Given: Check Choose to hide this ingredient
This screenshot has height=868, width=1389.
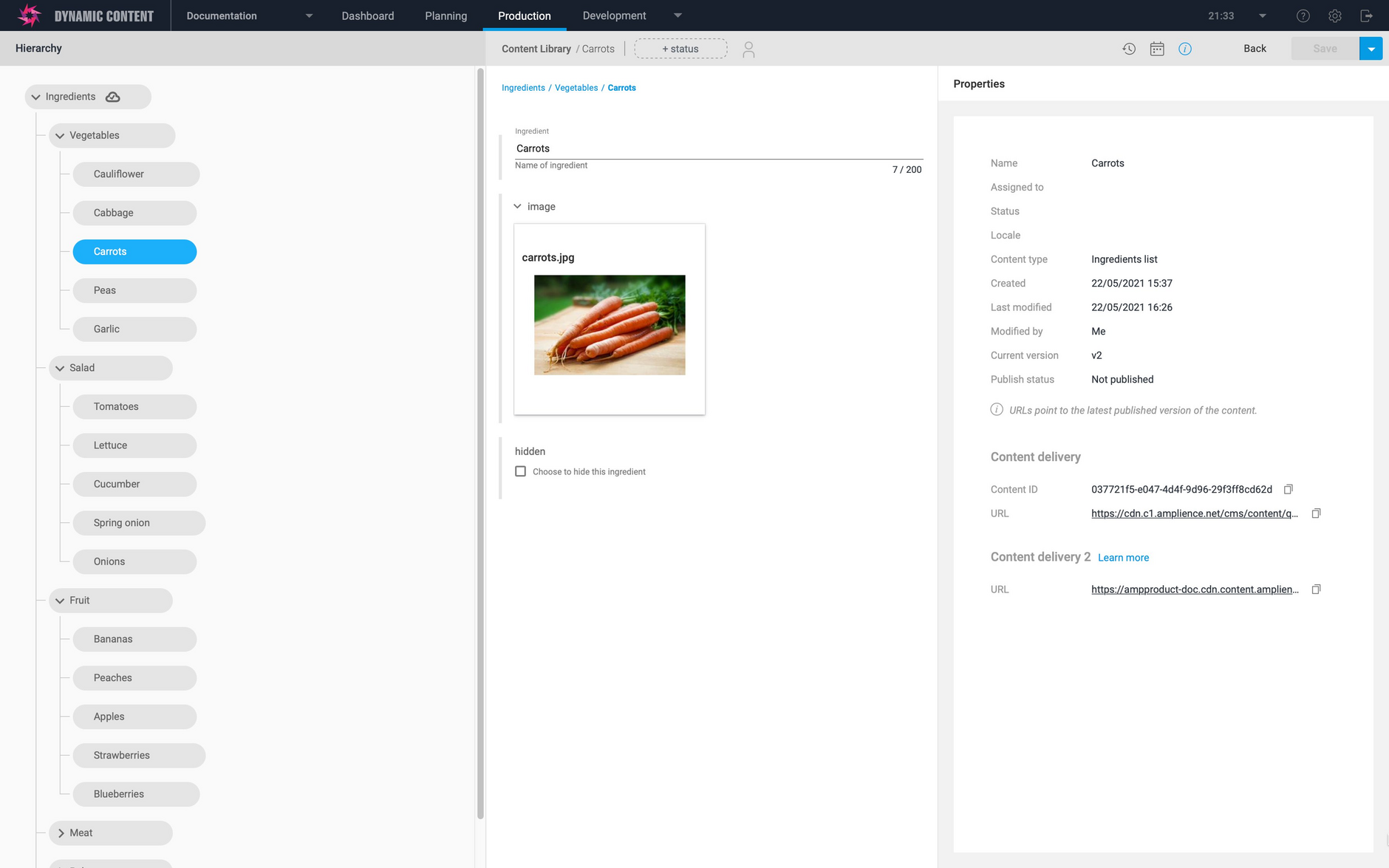Looking at the screenshot, I should coord(520,471).
